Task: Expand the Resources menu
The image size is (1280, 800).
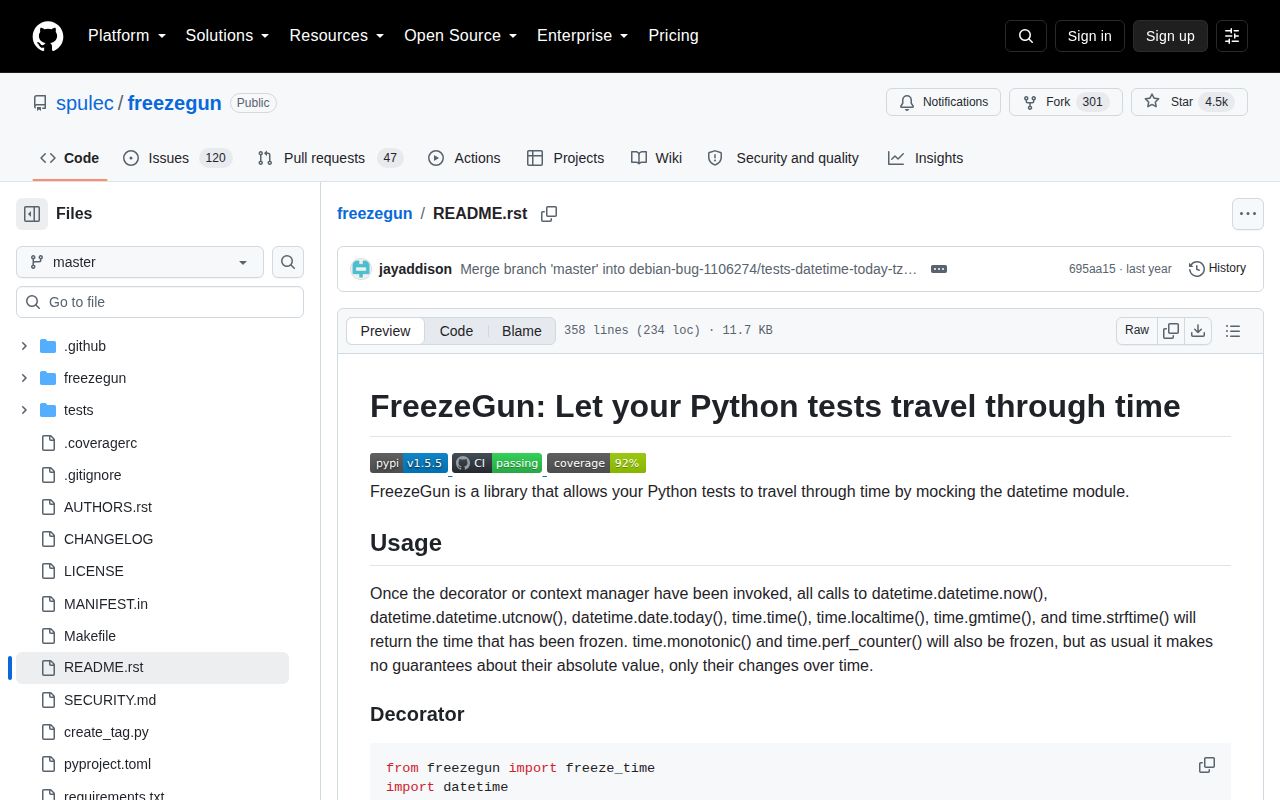Action: (337, 36)
